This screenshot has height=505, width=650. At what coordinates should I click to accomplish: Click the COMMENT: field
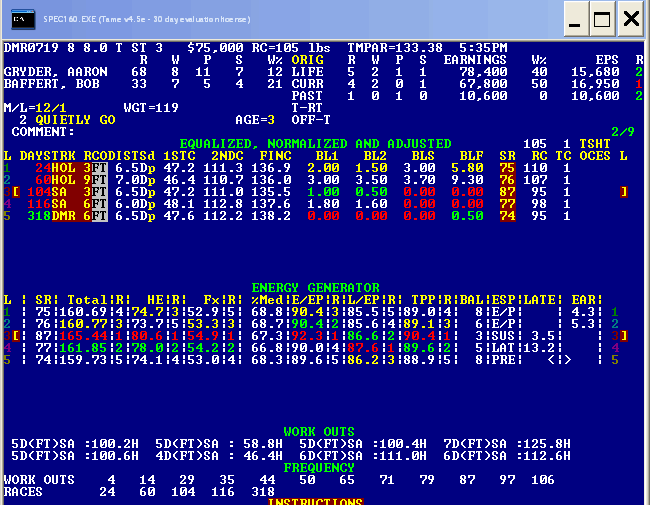(x=43, y=132)
